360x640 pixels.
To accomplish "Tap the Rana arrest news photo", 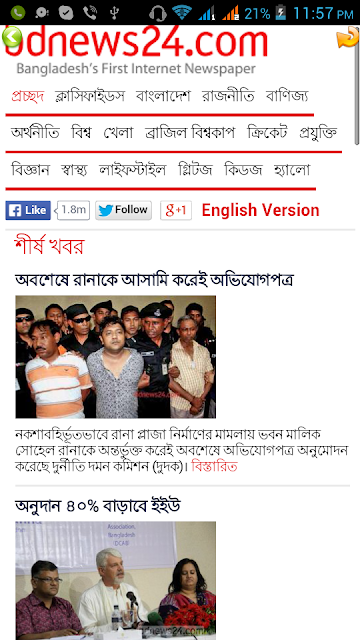I will 116,357.
